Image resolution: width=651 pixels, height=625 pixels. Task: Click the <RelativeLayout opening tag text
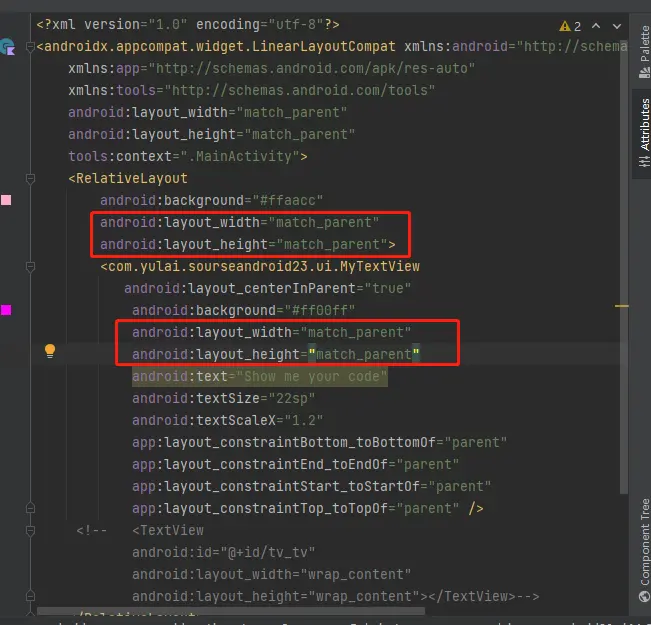click(128, 179)
